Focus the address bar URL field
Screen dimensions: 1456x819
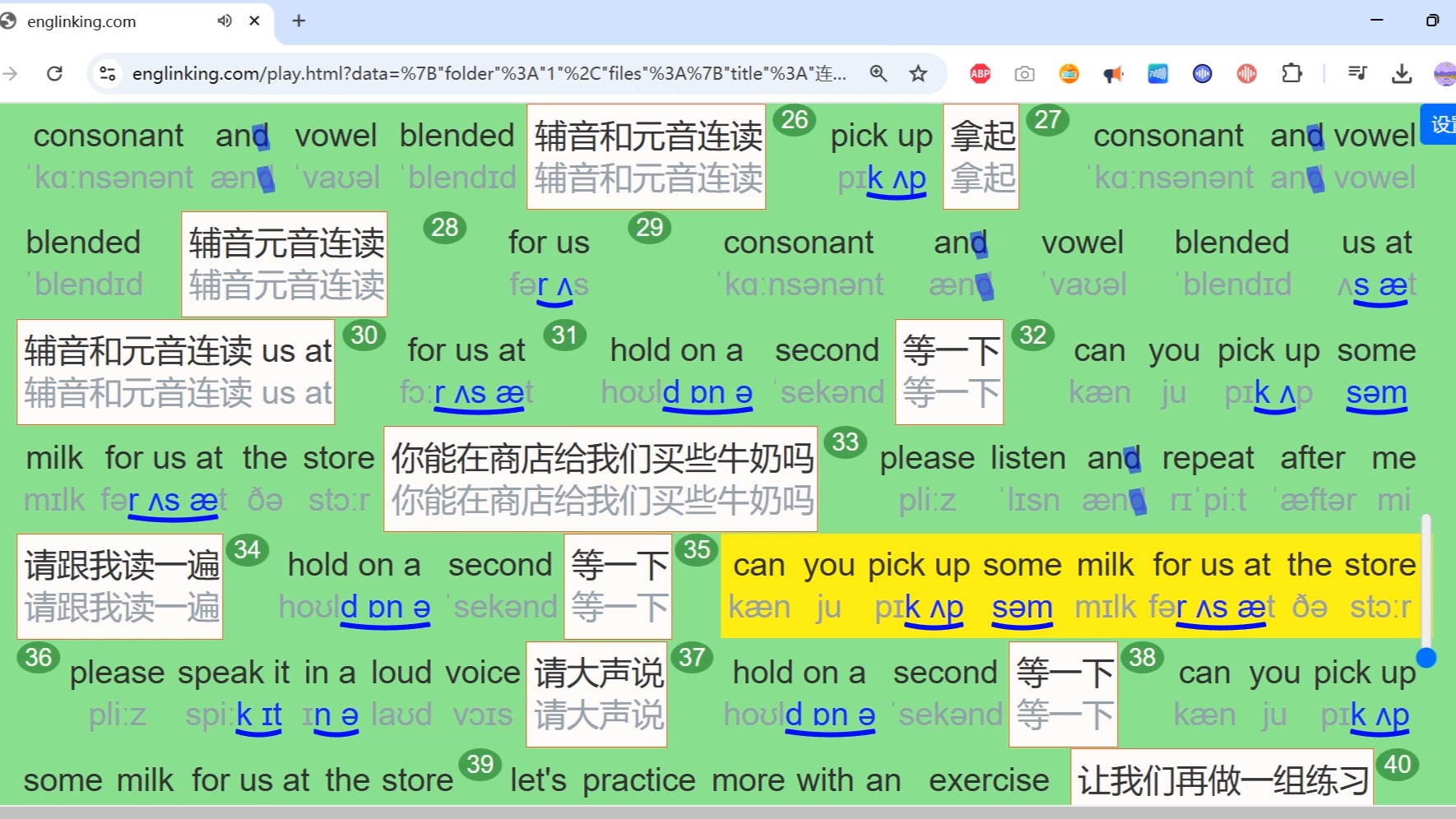489,73
